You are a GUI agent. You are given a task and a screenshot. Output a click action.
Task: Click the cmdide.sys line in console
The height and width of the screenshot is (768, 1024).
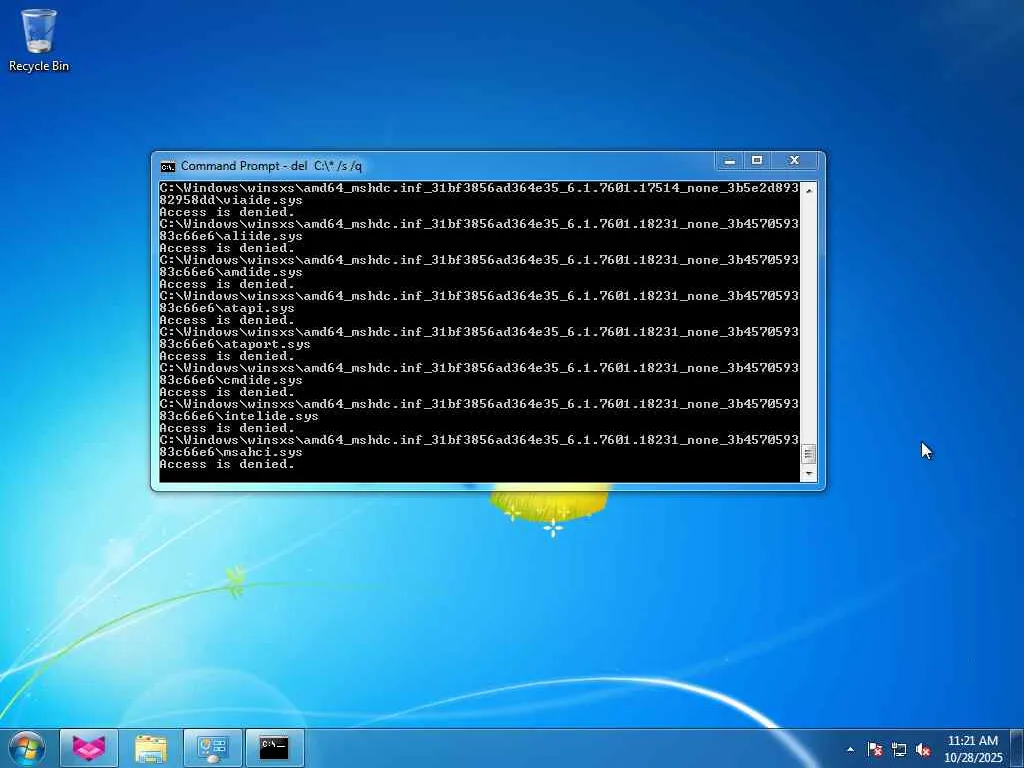coord(231,379)
